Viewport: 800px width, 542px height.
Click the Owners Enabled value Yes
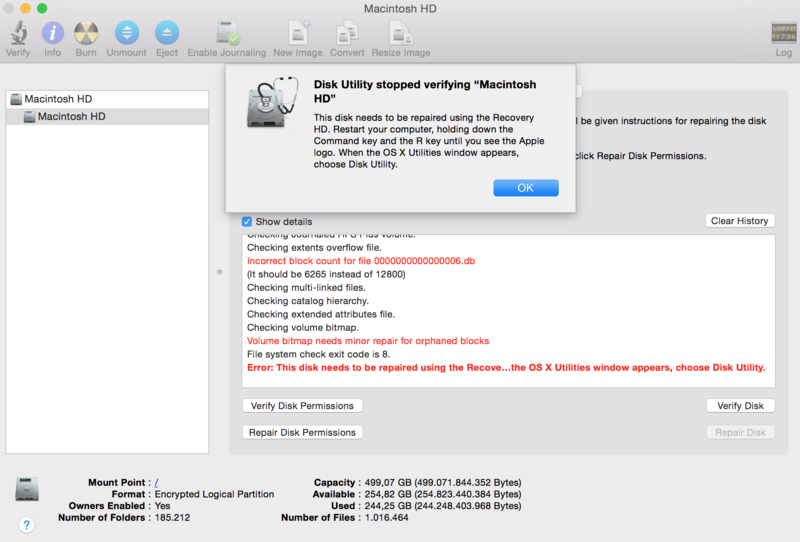coord(162,506)
